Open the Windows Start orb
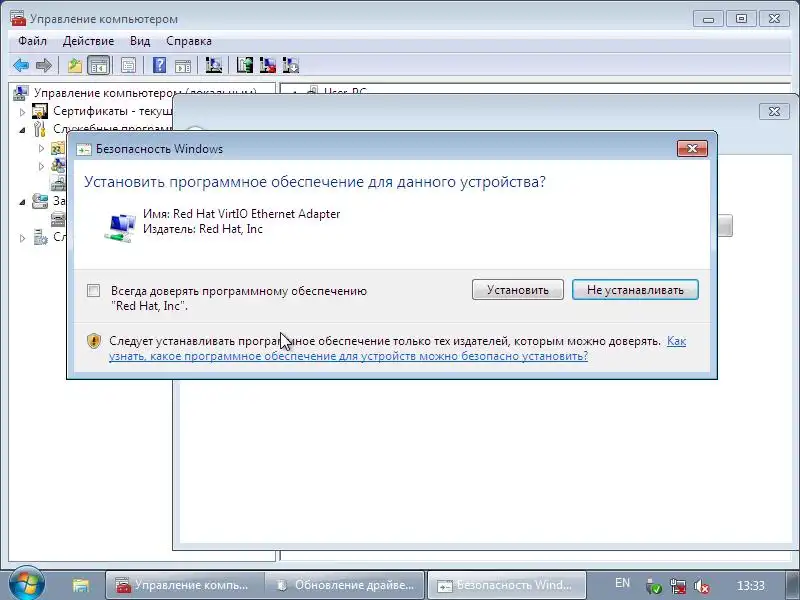The width and height of the screenshot is (800, 600). click(26, 584)
